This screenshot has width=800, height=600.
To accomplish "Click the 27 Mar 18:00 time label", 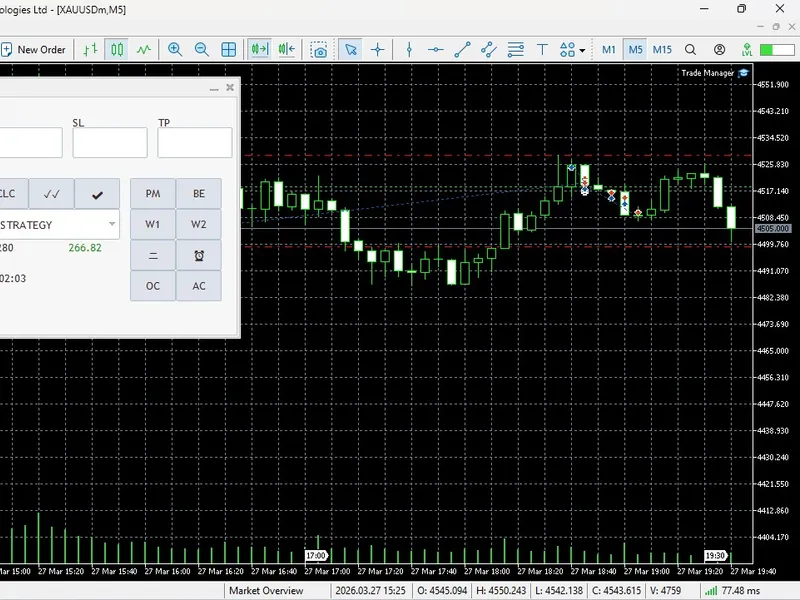I will click(x=487, y=571).
